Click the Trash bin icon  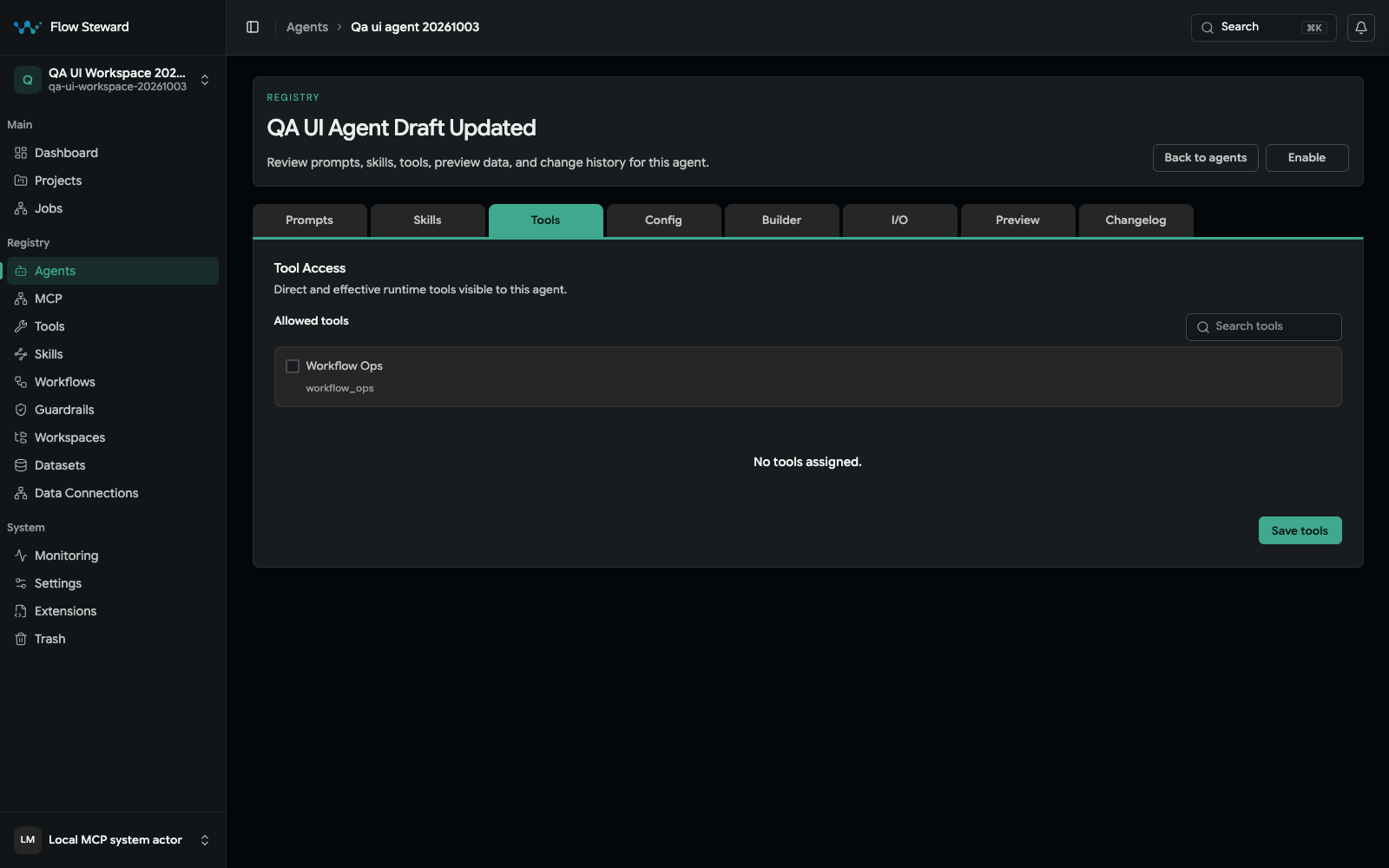pyautogui.click(x=21, y=639)
